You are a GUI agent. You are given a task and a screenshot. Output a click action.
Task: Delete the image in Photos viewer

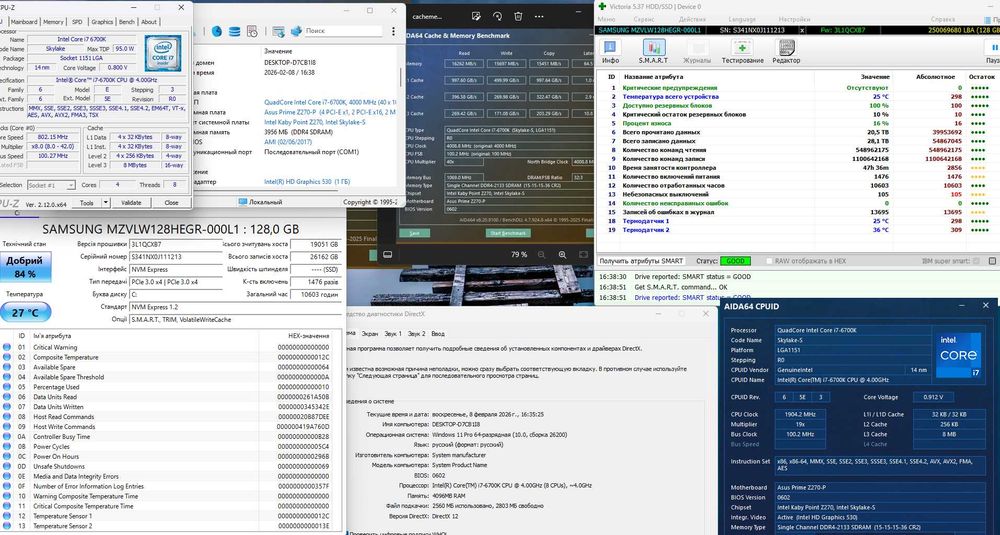pyautogui.click(x=518, y=17)
